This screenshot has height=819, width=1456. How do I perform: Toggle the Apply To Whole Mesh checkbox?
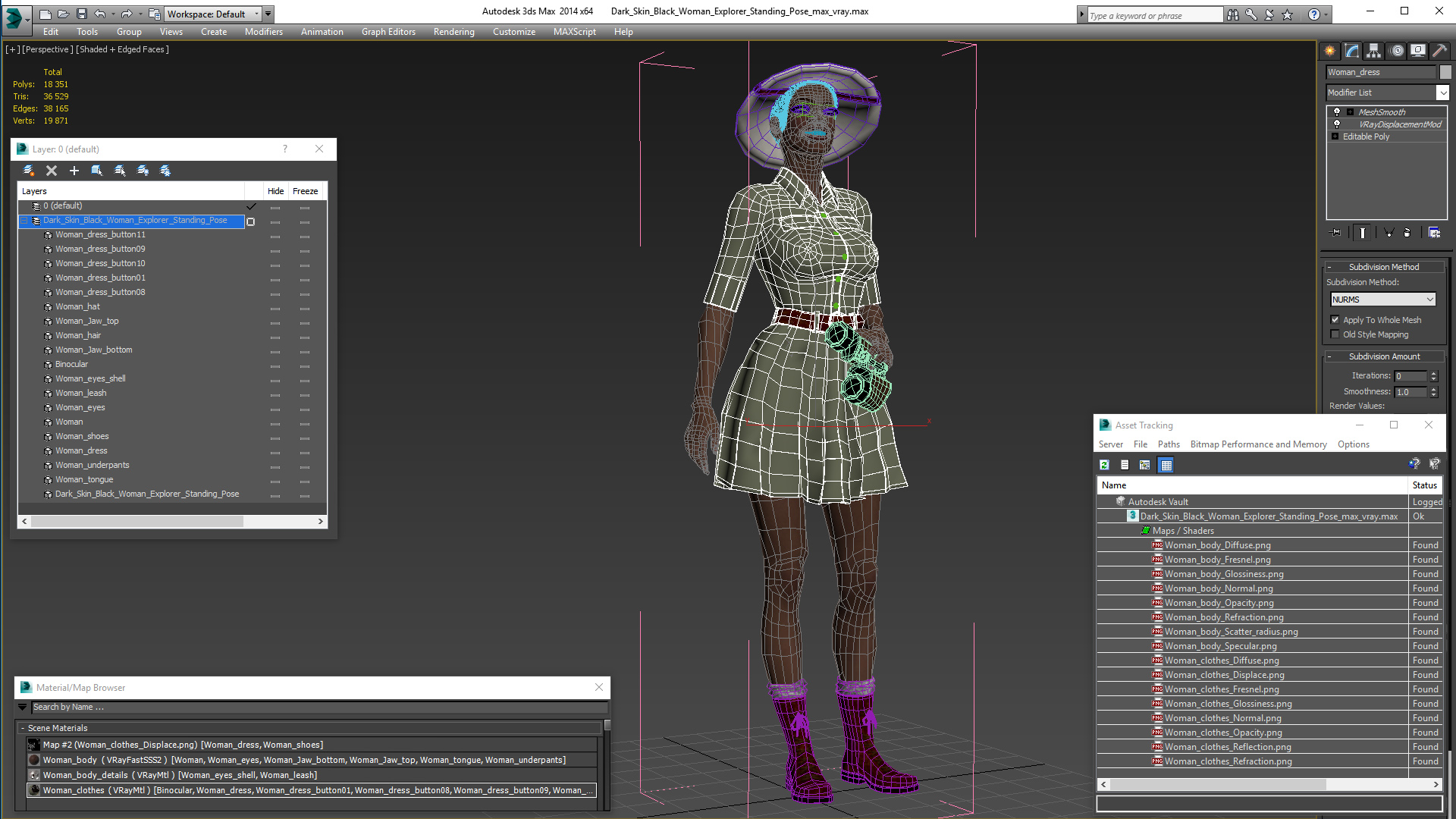[x=1335, y=320]
